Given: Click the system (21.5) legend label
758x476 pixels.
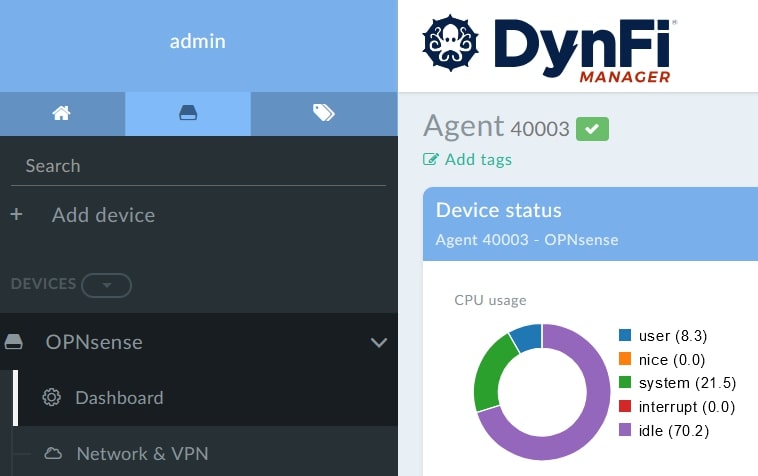Looking at the screenshot, I should (x=687, y=383).
